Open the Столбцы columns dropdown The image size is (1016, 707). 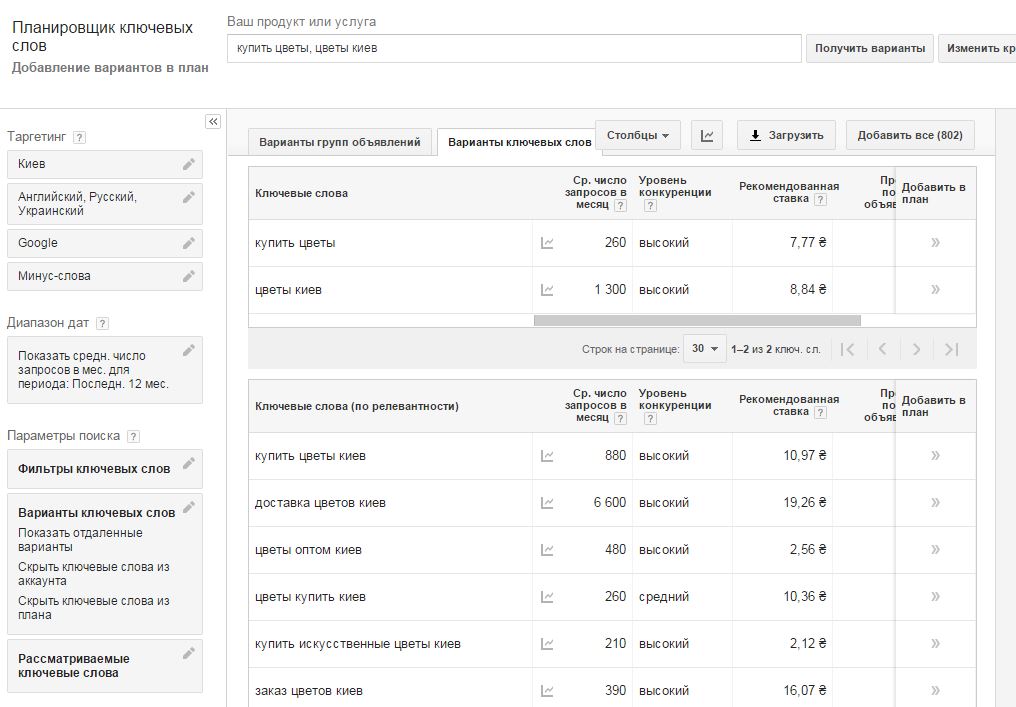point(638,135)
